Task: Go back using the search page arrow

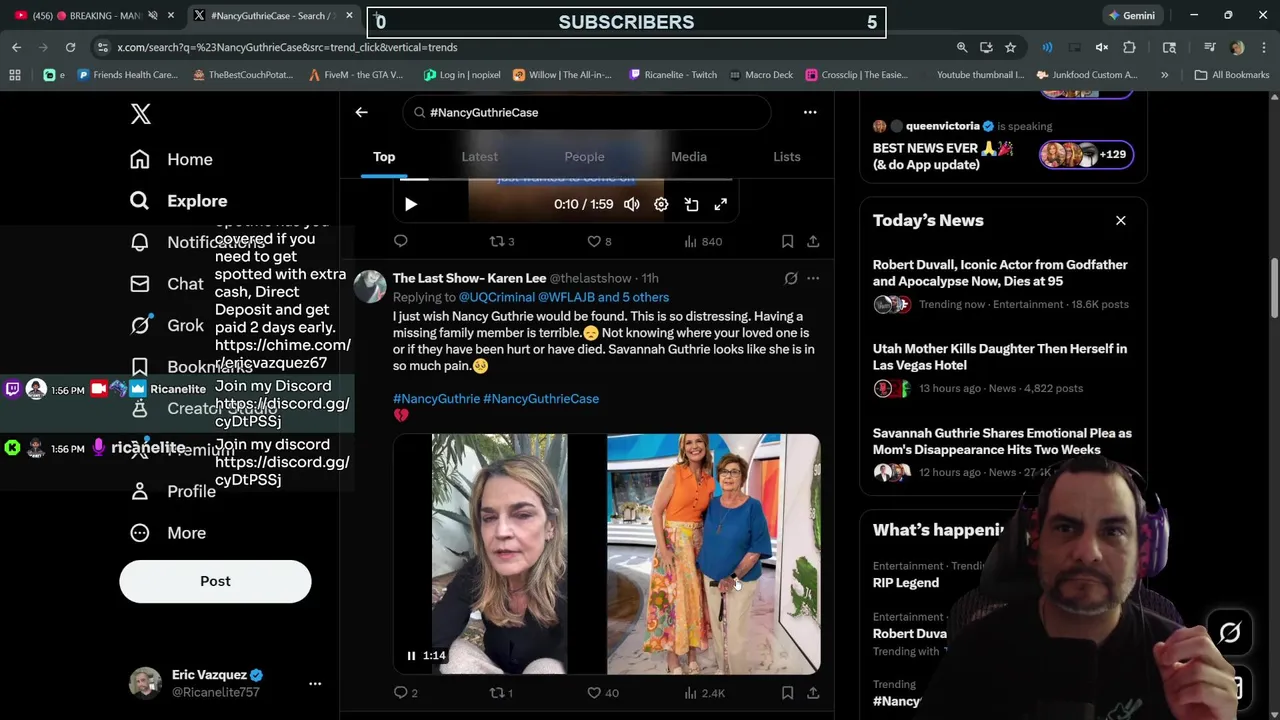Action: [361, 112]
